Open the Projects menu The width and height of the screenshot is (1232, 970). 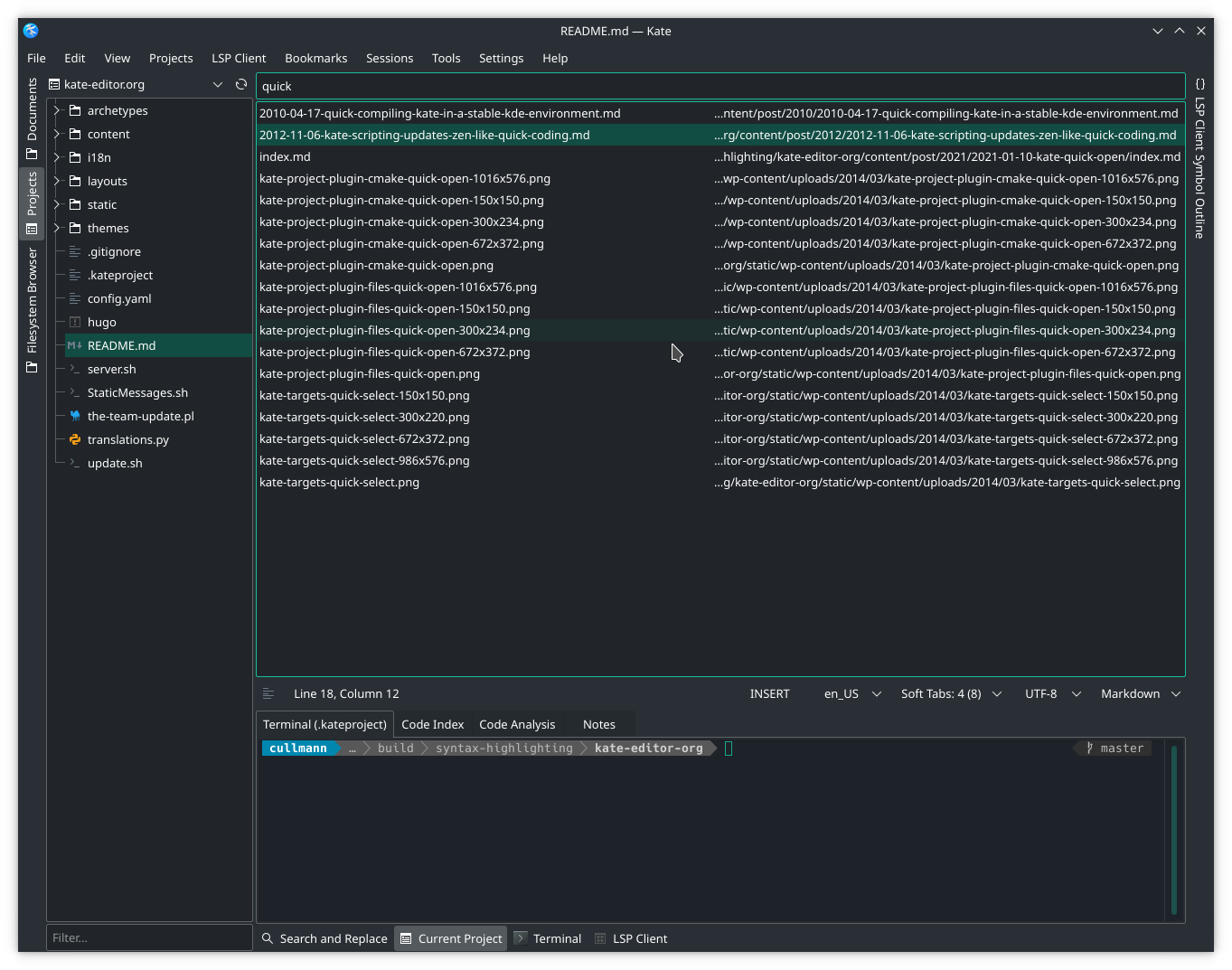(x=171, y=58)
